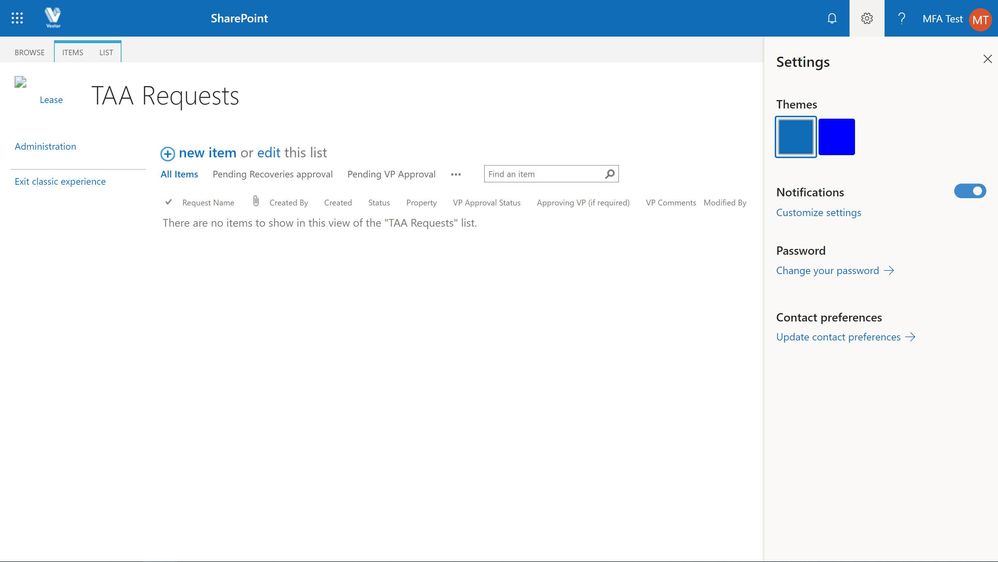Sort by the Created column header
Viewport: 998px width, 562px height.
coord(338,202)
